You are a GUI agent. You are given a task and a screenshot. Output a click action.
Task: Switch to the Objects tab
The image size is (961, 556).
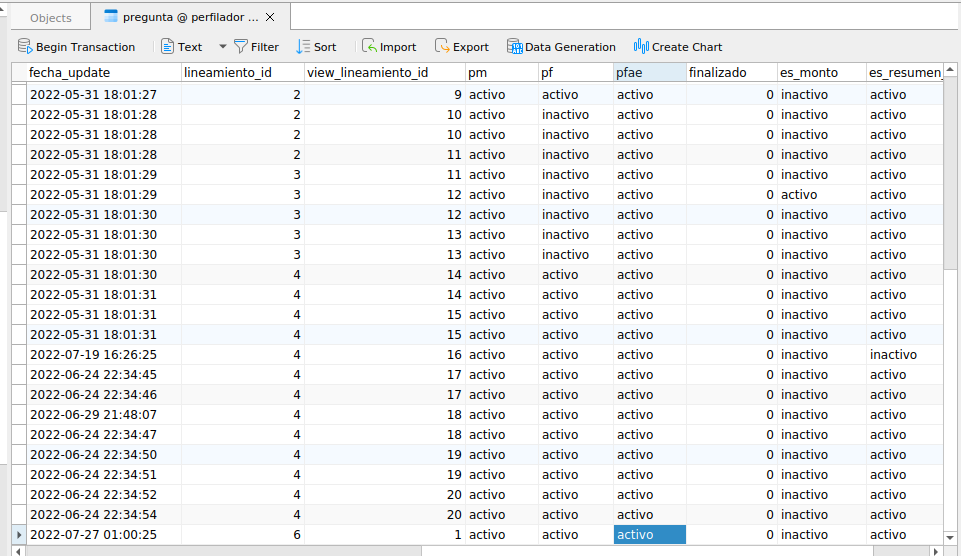50,18
